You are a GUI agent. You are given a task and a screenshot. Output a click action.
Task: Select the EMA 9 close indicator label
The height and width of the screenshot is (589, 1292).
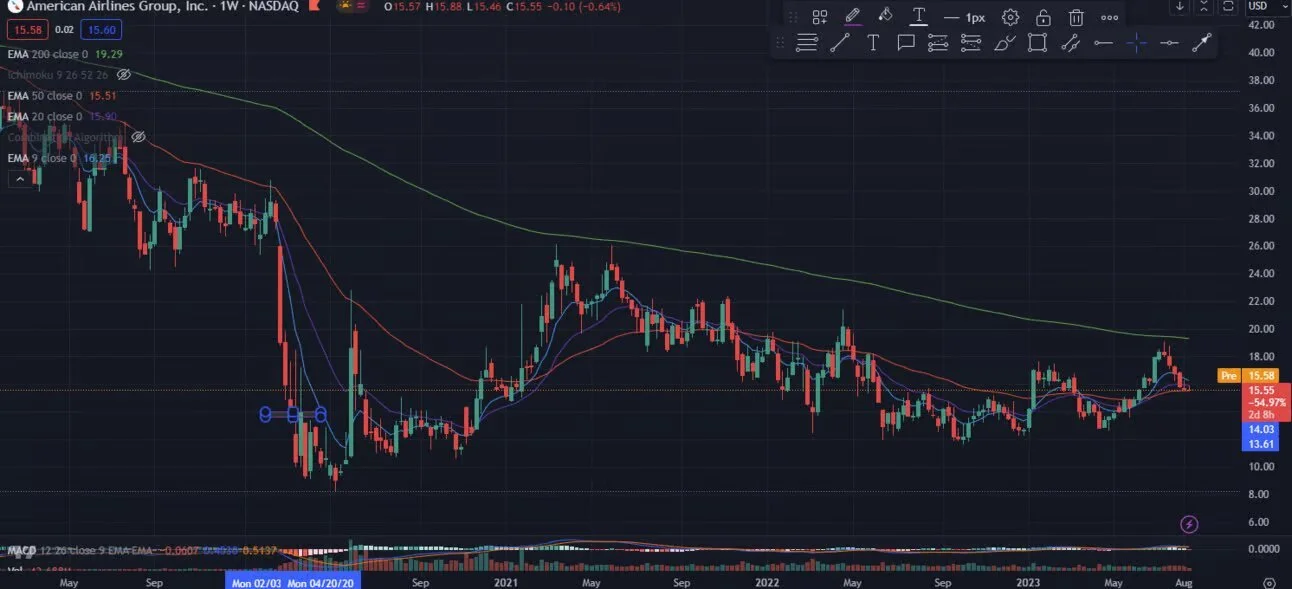(40, 158)
